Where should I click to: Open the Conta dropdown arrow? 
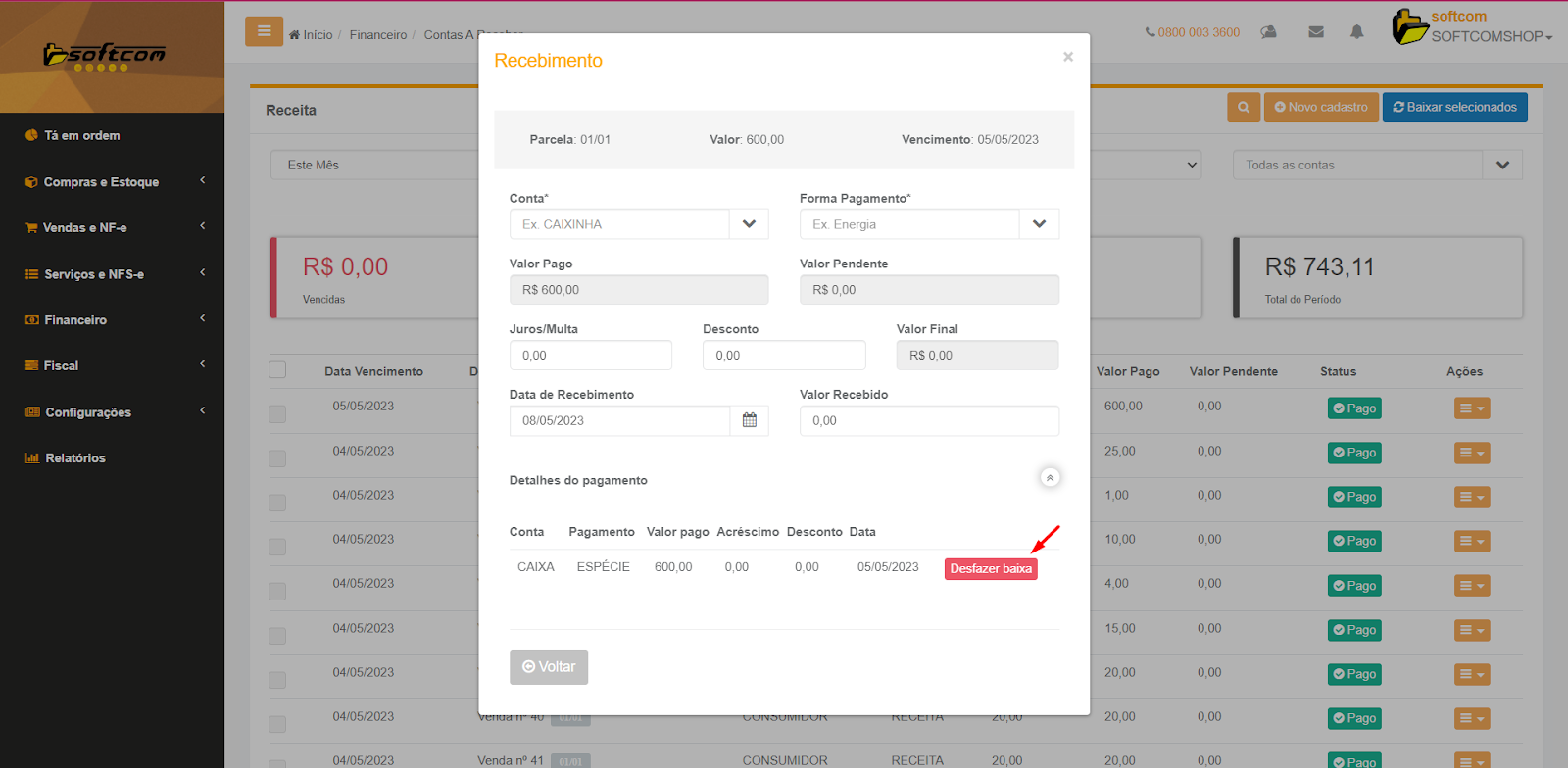(749, 224)
